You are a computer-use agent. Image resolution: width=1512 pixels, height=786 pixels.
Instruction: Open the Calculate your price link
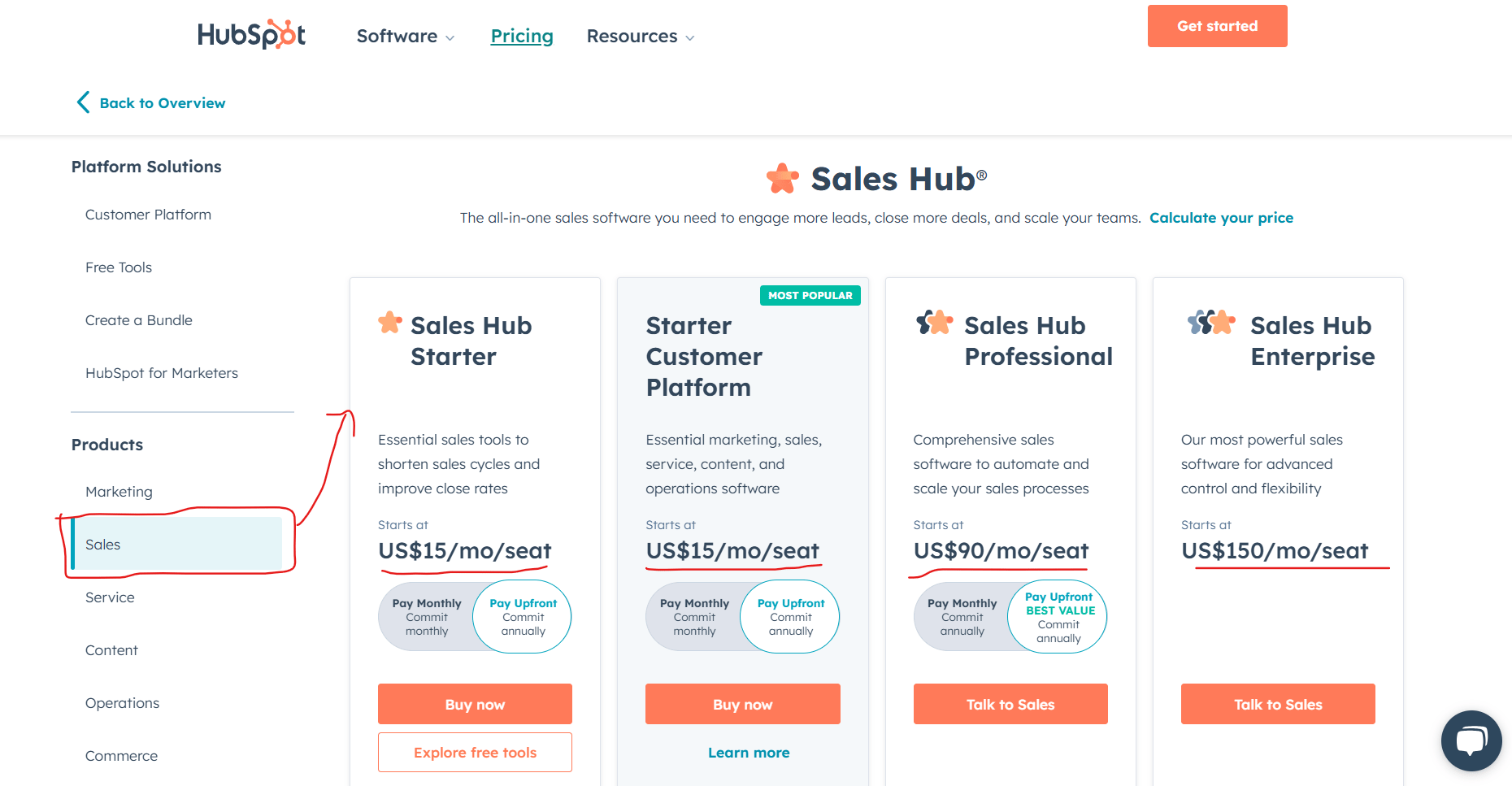click(x=1221, y=218)
